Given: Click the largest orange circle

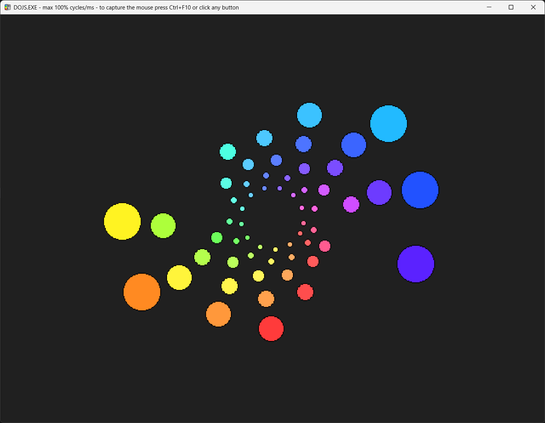Looking at the screenshot, I should point(142,292).
